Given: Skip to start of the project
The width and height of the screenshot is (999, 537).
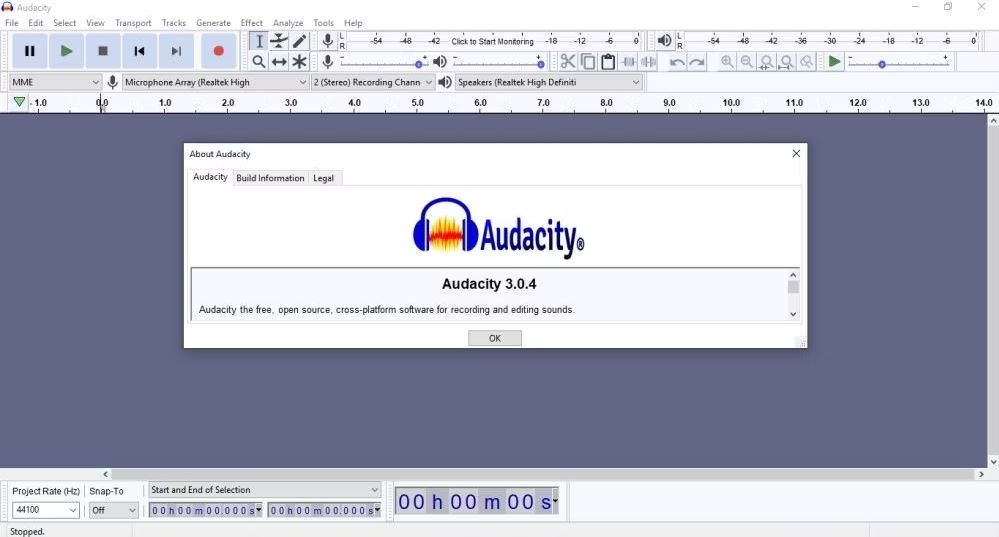Looking at the screenshot, I should pos(139,51).
